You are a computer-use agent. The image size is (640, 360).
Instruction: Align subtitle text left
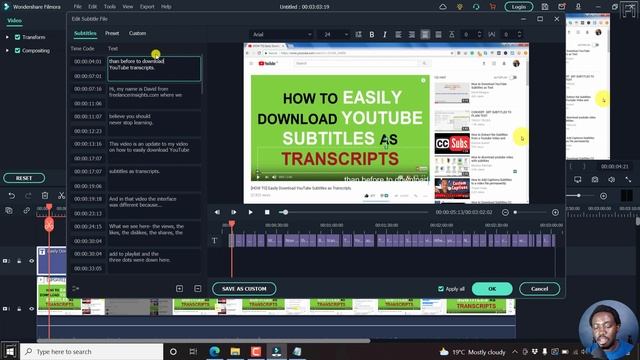pyautogui.click(x=398, y=35)
